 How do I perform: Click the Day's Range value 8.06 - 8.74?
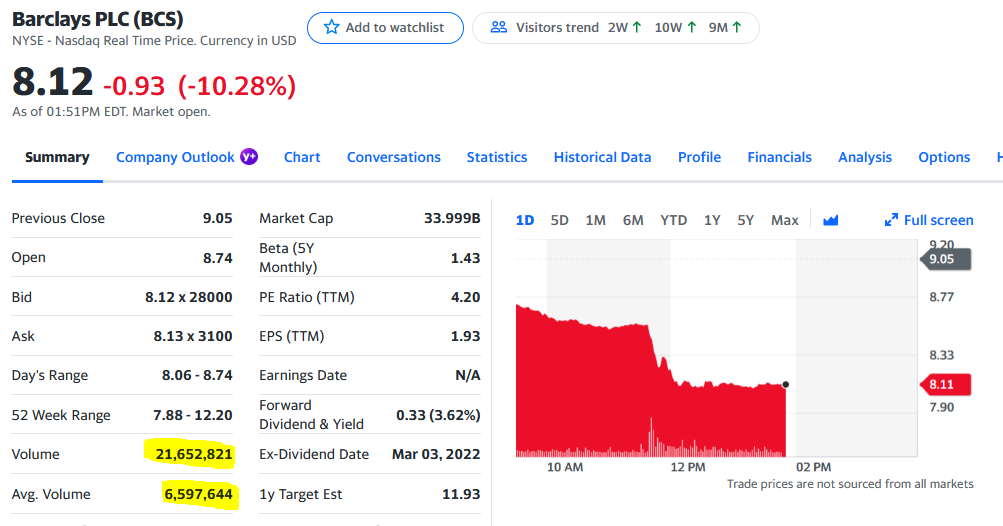pyautogui.click(x=197, y=375)
